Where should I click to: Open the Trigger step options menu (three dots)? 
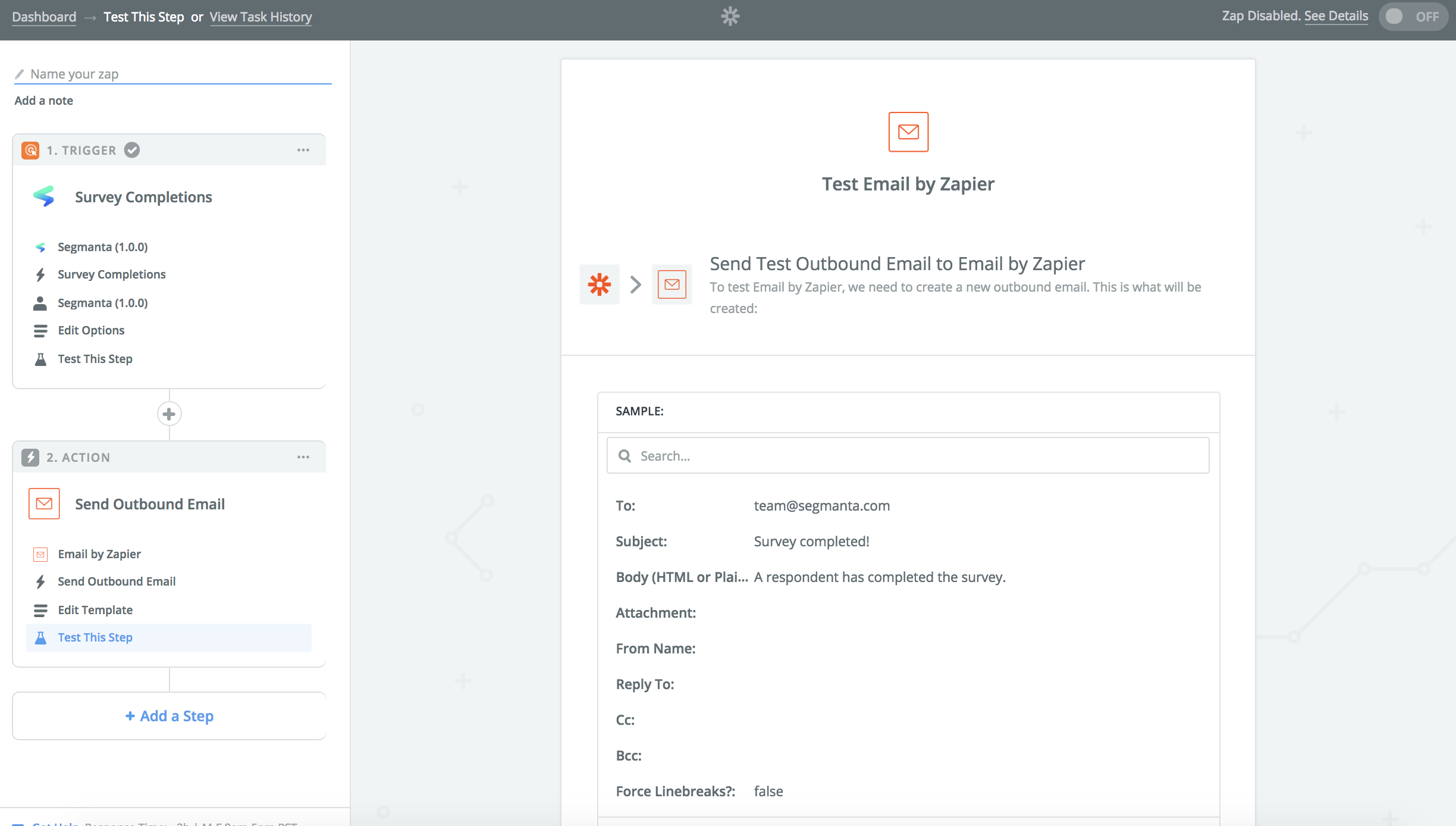pyautogui.click(x=303, y=150)
